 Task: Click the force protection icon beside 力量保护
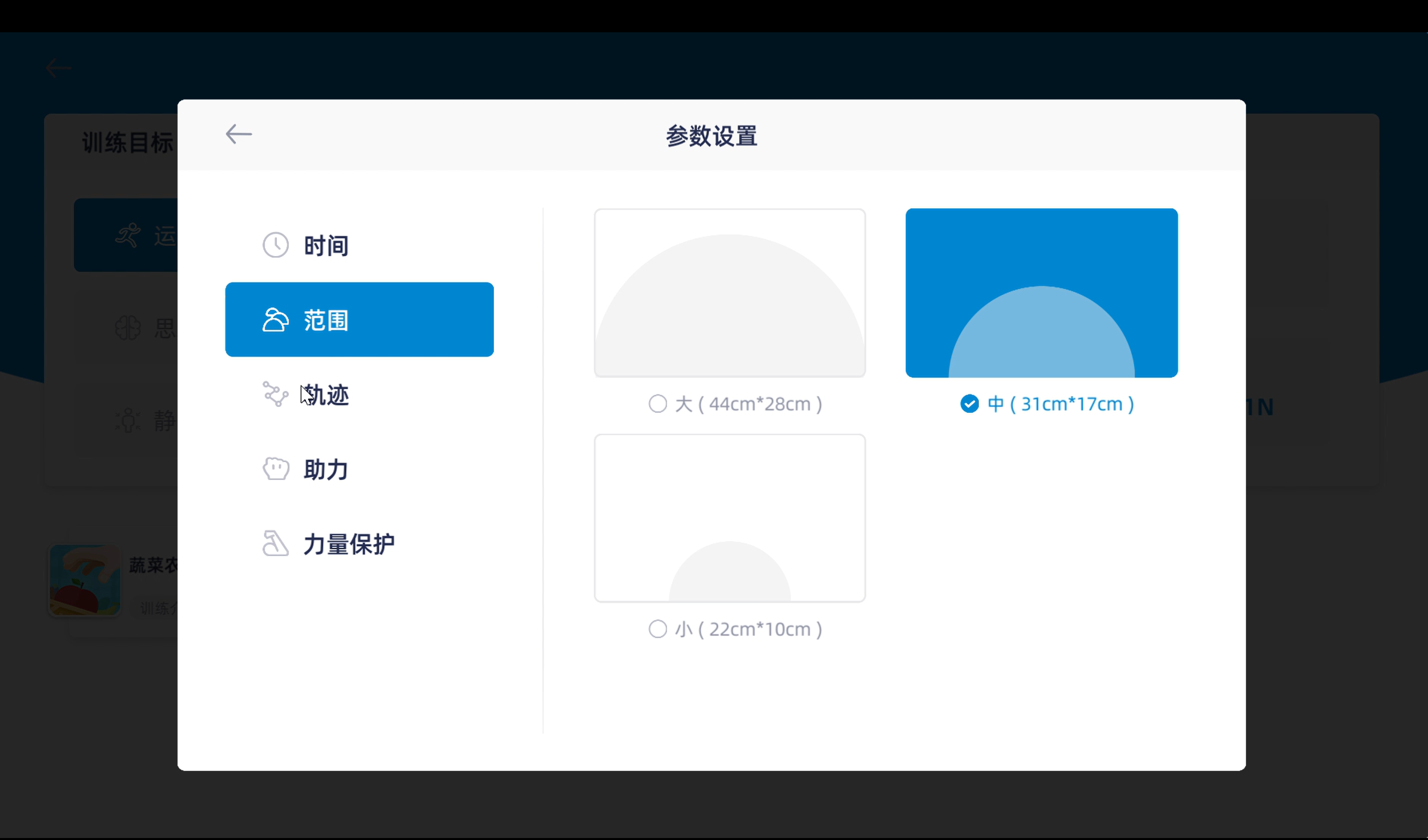[x=276, y=544]
